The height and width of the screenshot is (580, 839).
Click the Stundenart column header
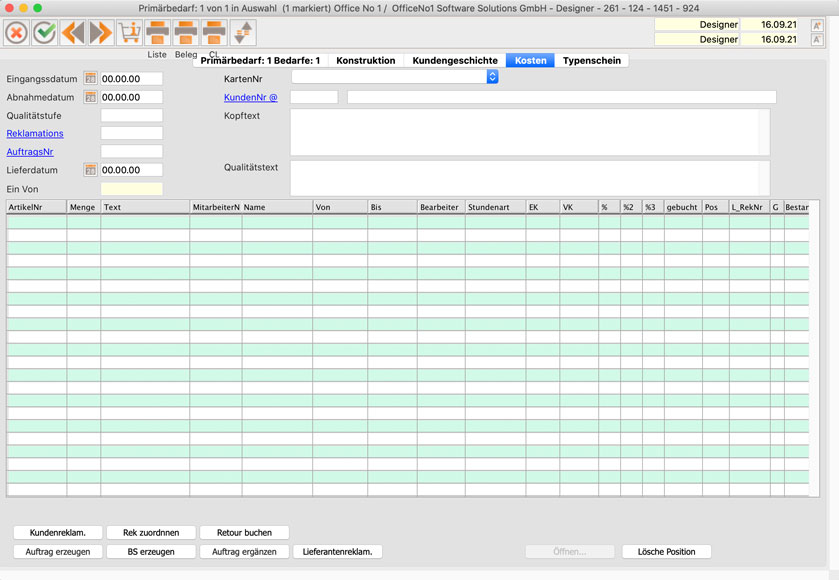click(495, 207)
